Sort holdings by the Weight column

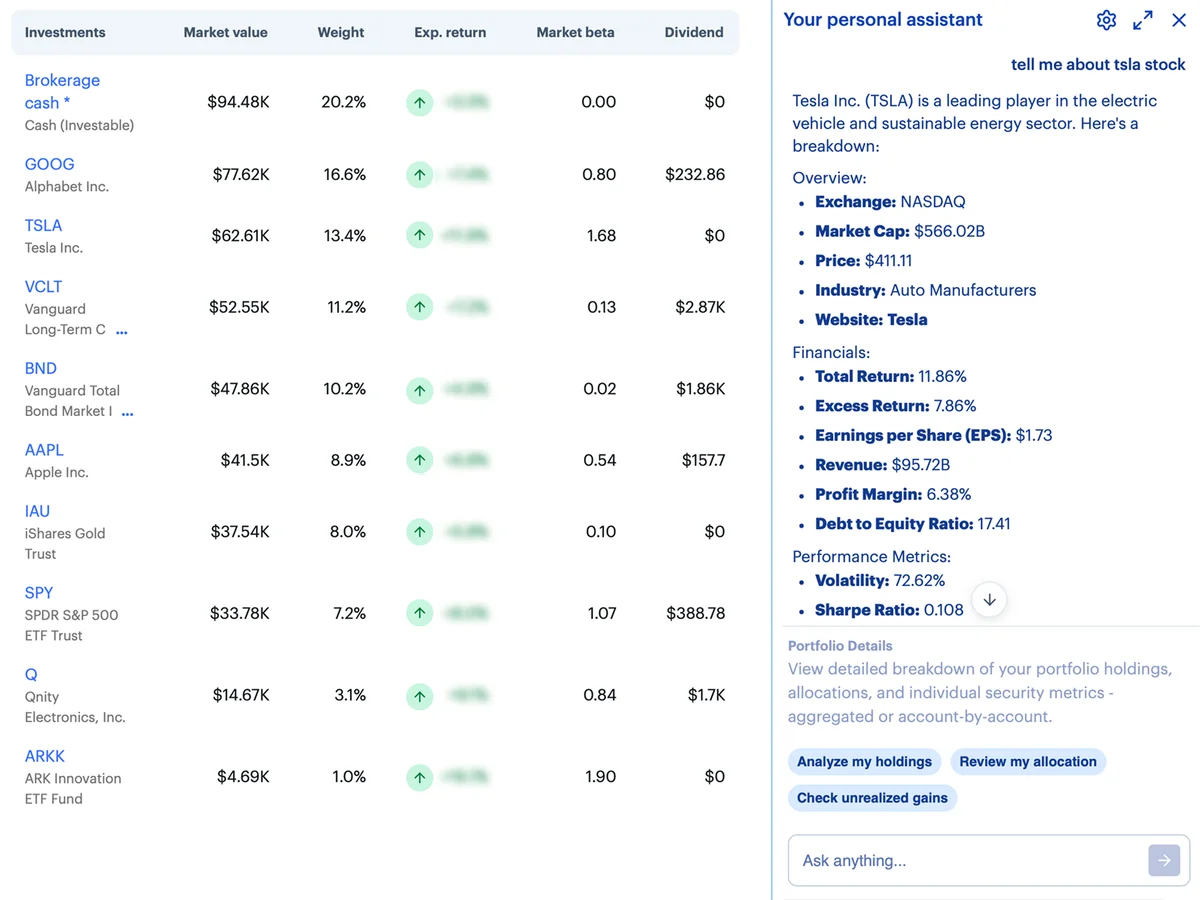(x=340, y=32)
